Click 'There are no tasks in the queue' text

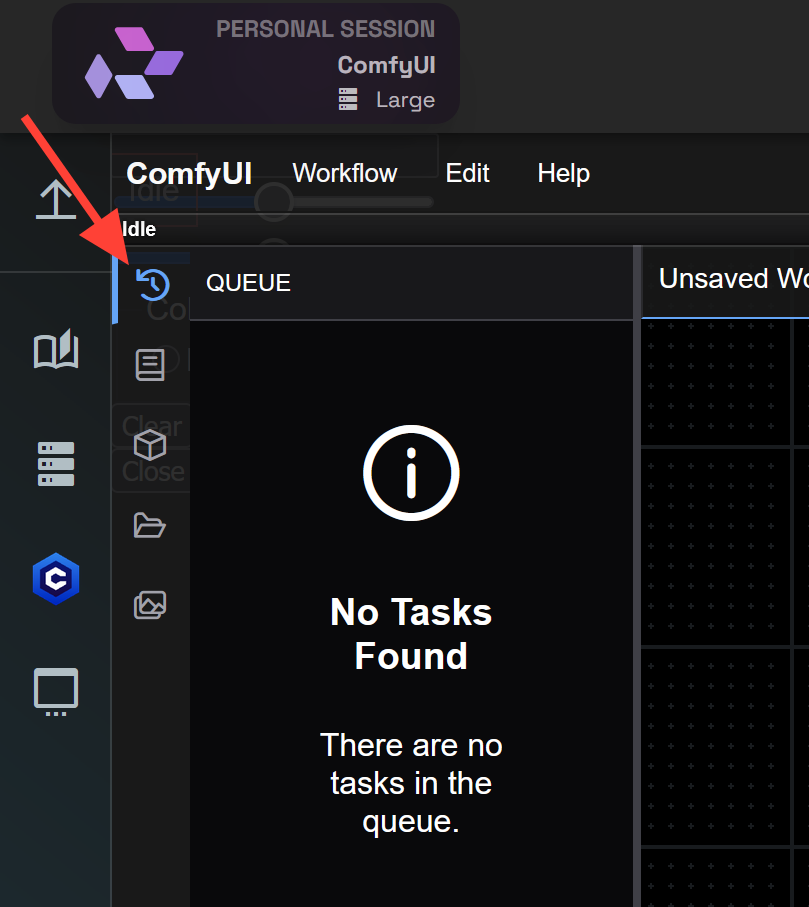pyautogui.click(x=411, y=783)
